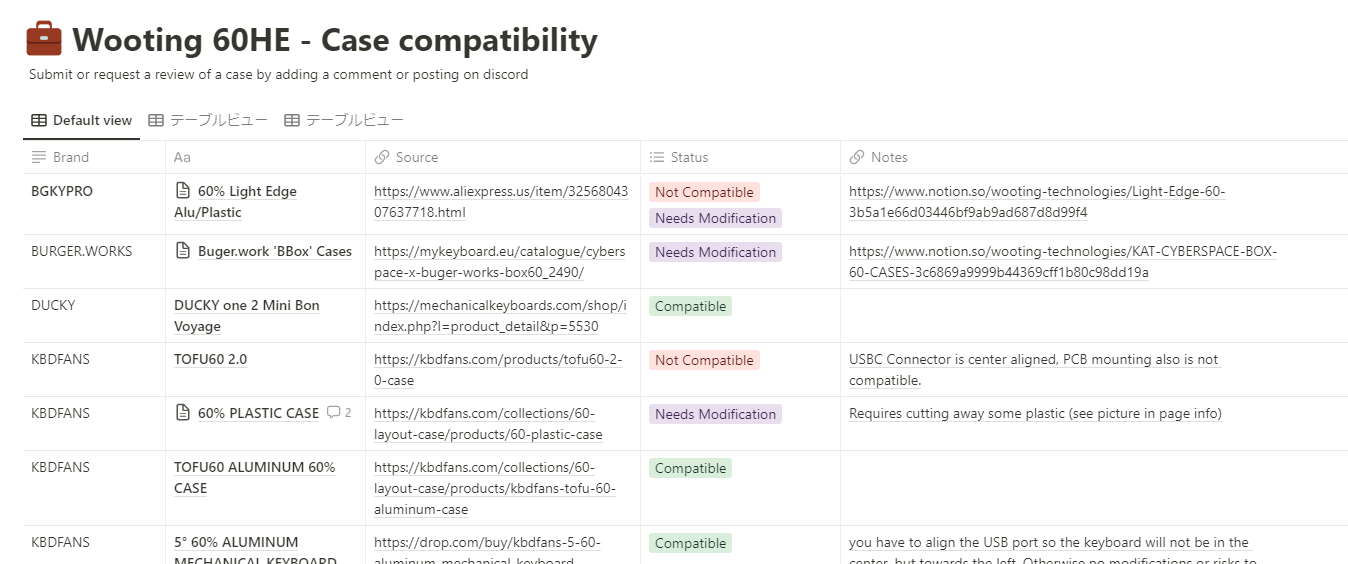Click the briefcase page icon
This screenshot has width=1348, height=564.
coord(44,40)
